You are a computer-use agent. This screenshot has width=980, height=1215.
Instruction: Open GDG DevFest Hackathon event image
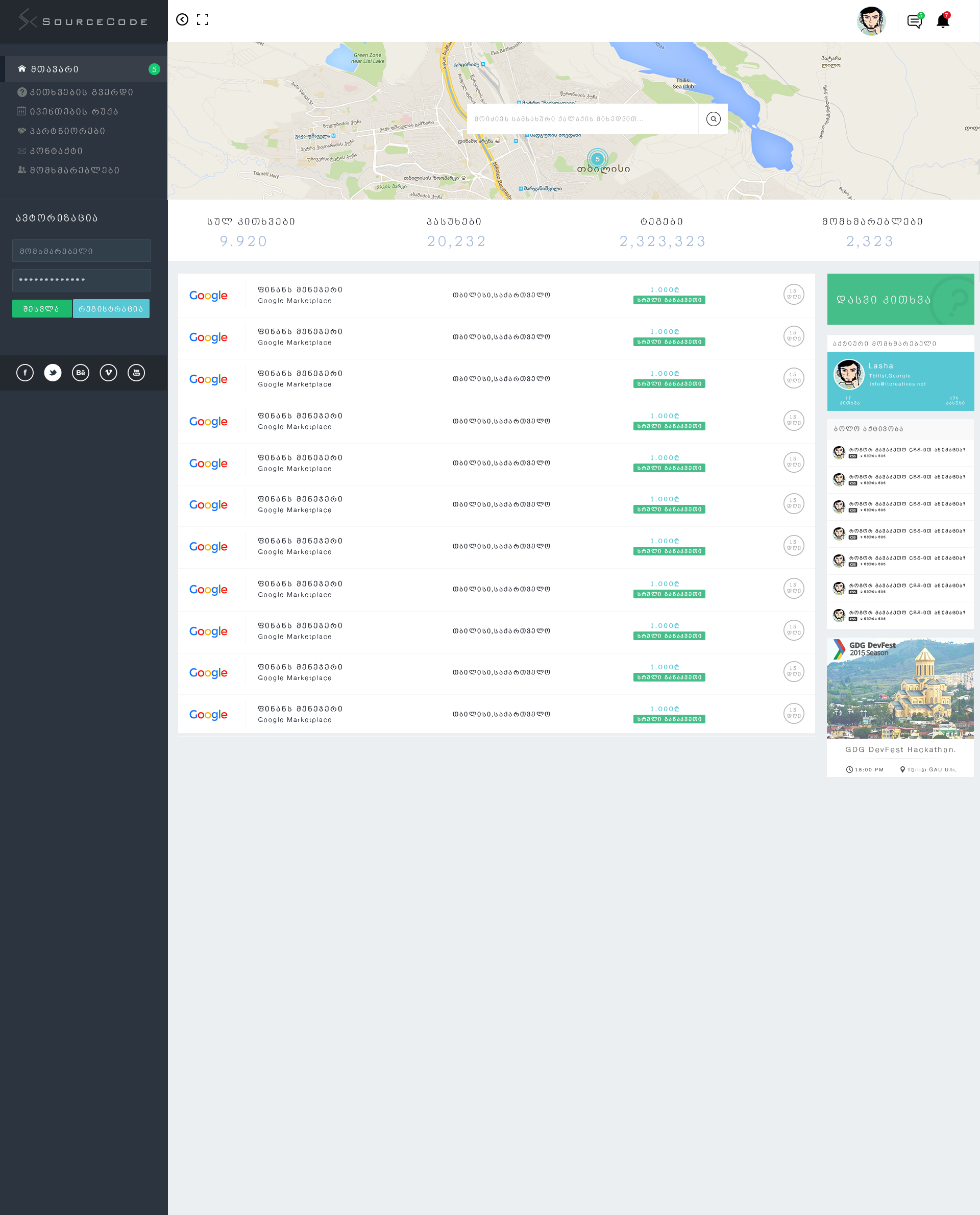900,688
